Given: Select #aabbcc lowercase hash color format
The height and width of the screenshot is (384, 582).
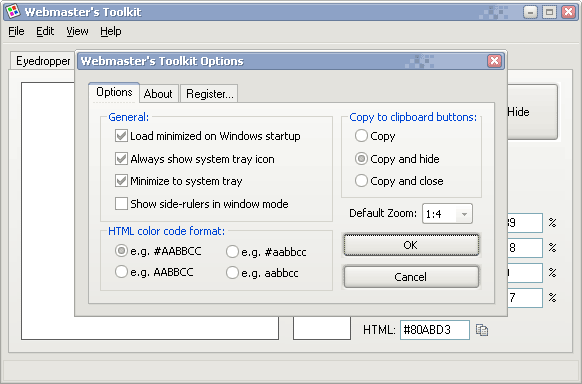Looking at the screenshot, I should coord(232,252).
